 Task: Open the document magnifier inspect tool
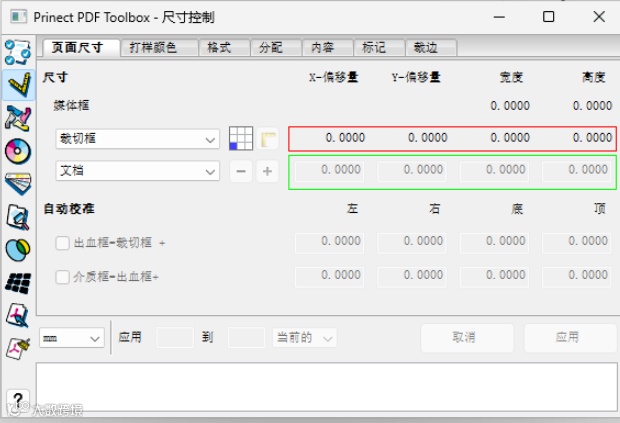[x=18, y=217]
